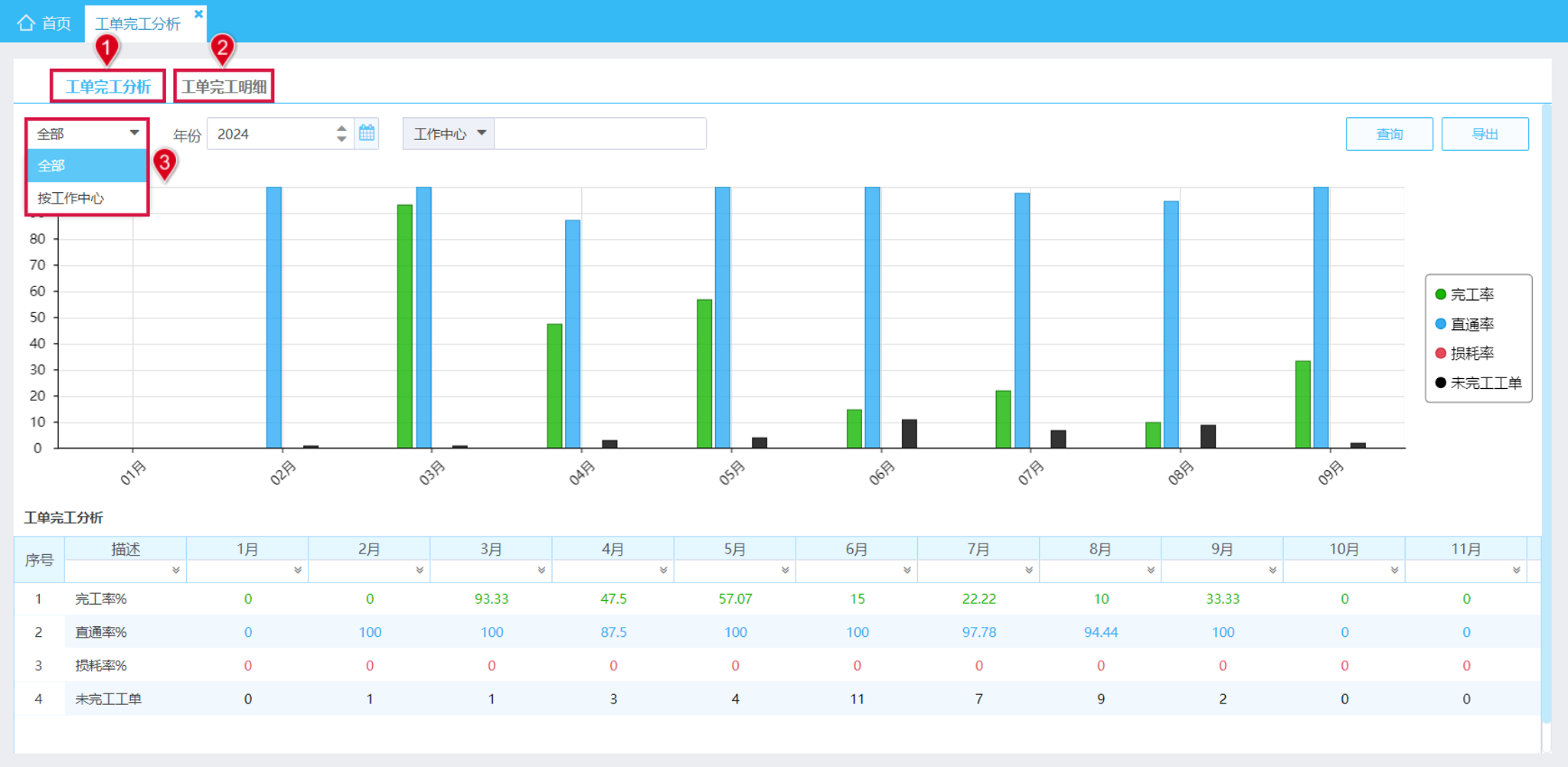This screenshot has width=1568, height=767.
Task: Open the filter dropdown under 7月 column
Action: 1028,570
